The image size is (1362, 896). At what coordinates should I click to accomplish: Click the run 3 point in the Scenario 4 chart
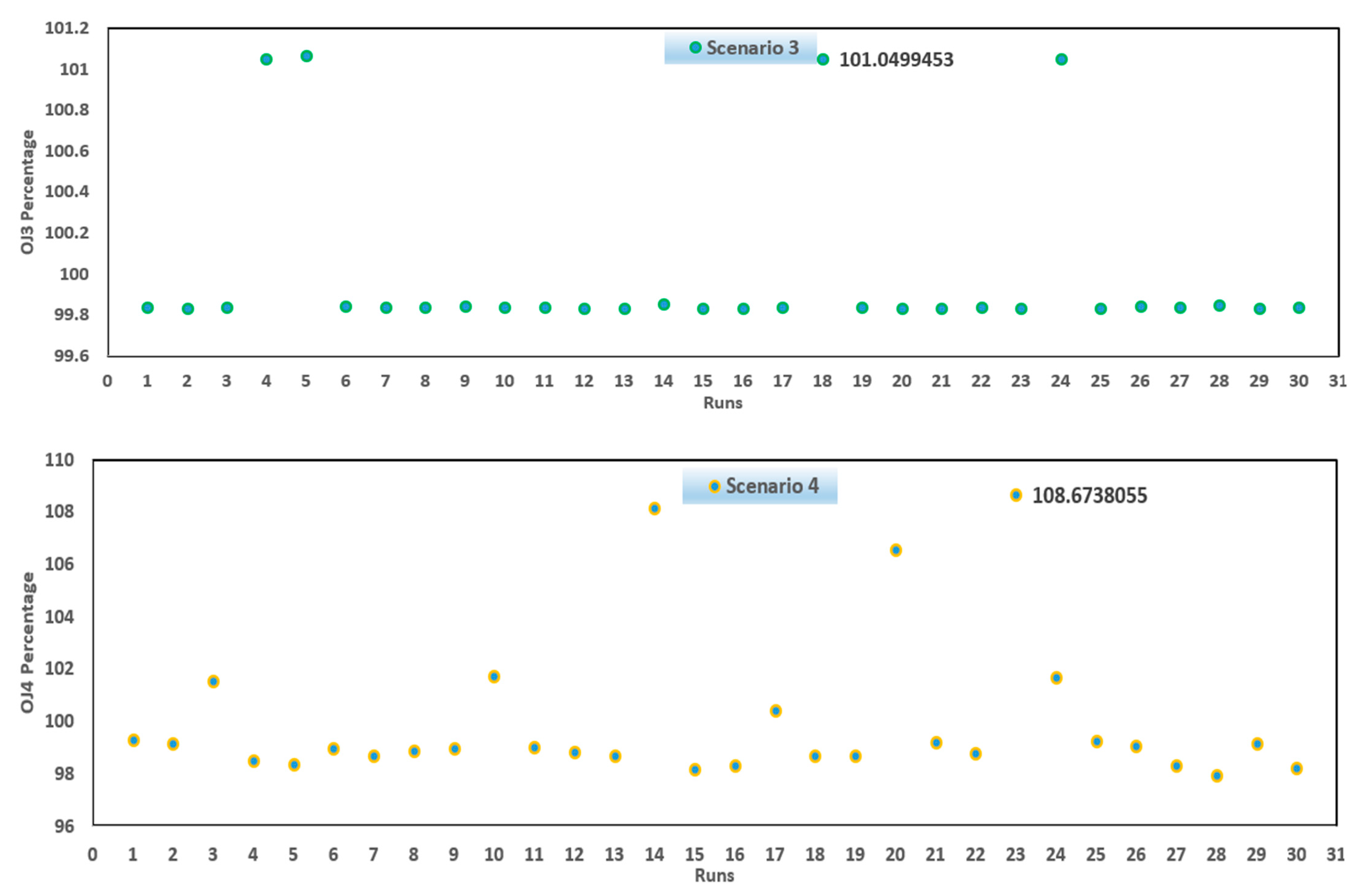[x=213, y=681]
